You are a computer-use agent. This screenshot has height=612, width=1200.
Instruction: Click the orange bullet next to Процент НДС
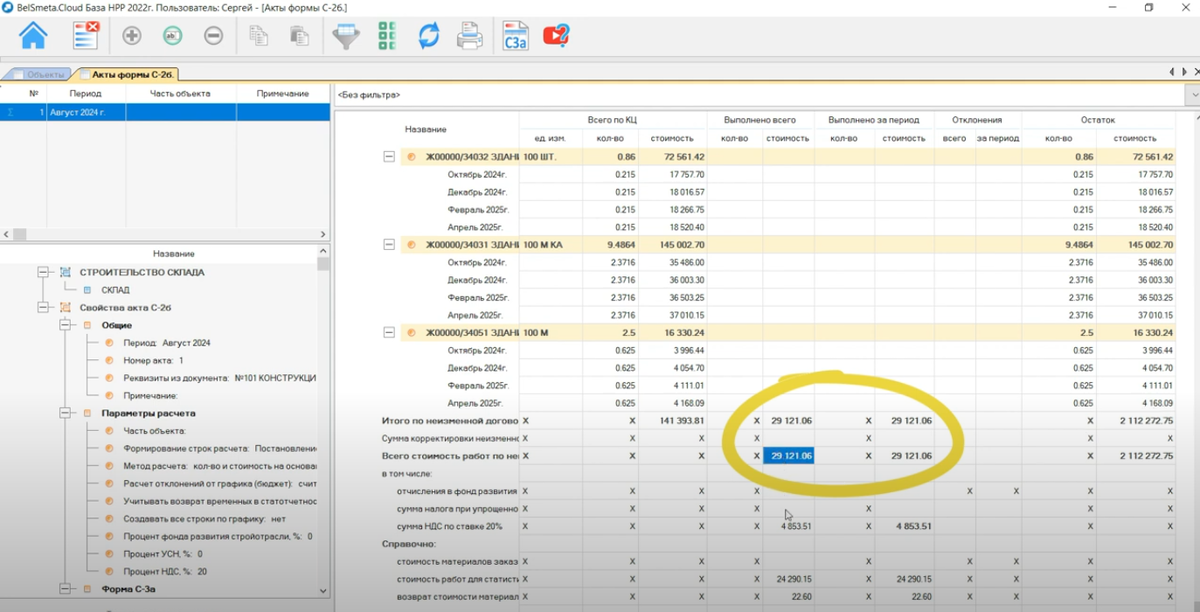pos(110,571)
